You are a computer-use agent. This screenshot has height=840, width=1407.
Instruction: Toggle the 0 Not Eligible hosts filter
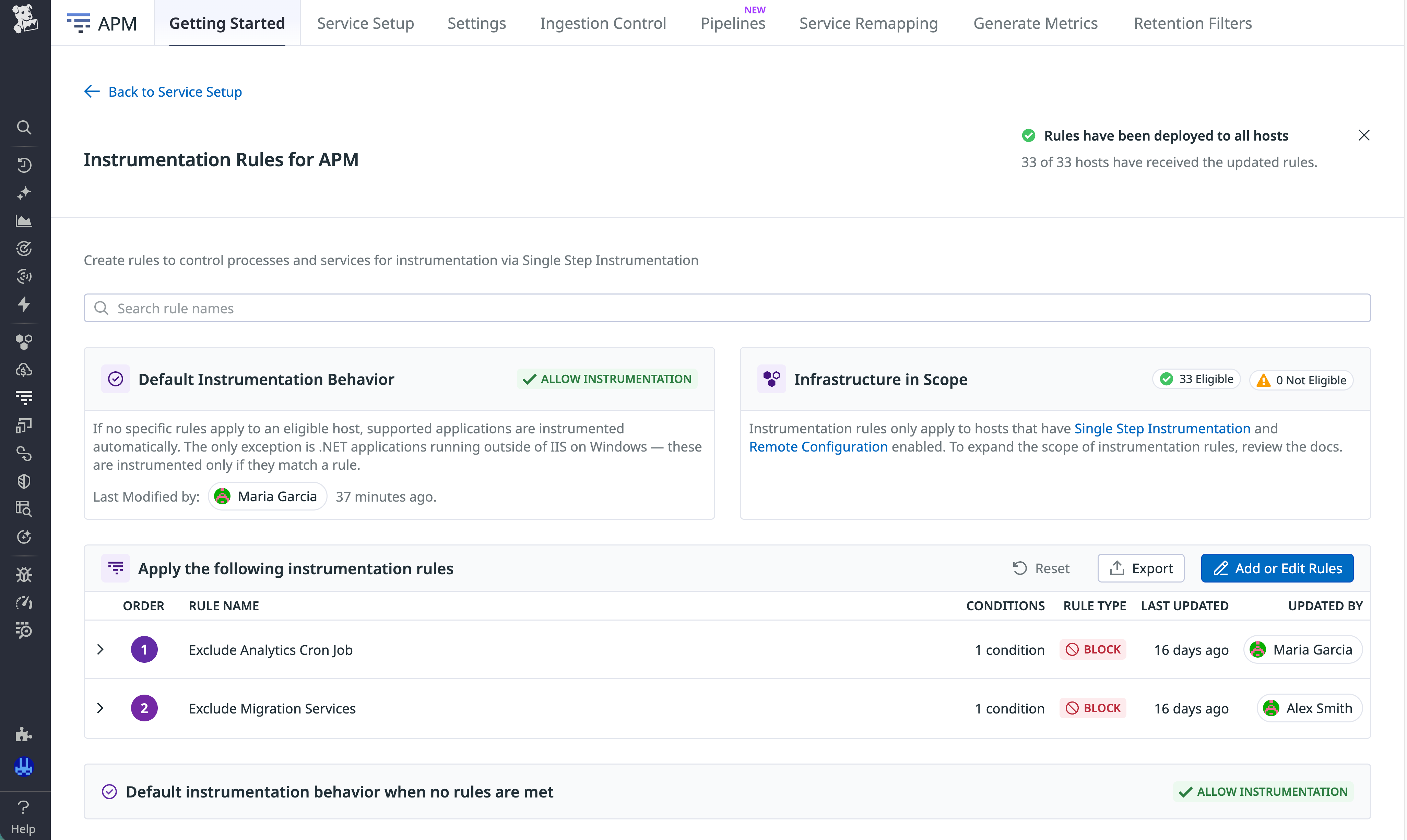tap(1301, 380)
